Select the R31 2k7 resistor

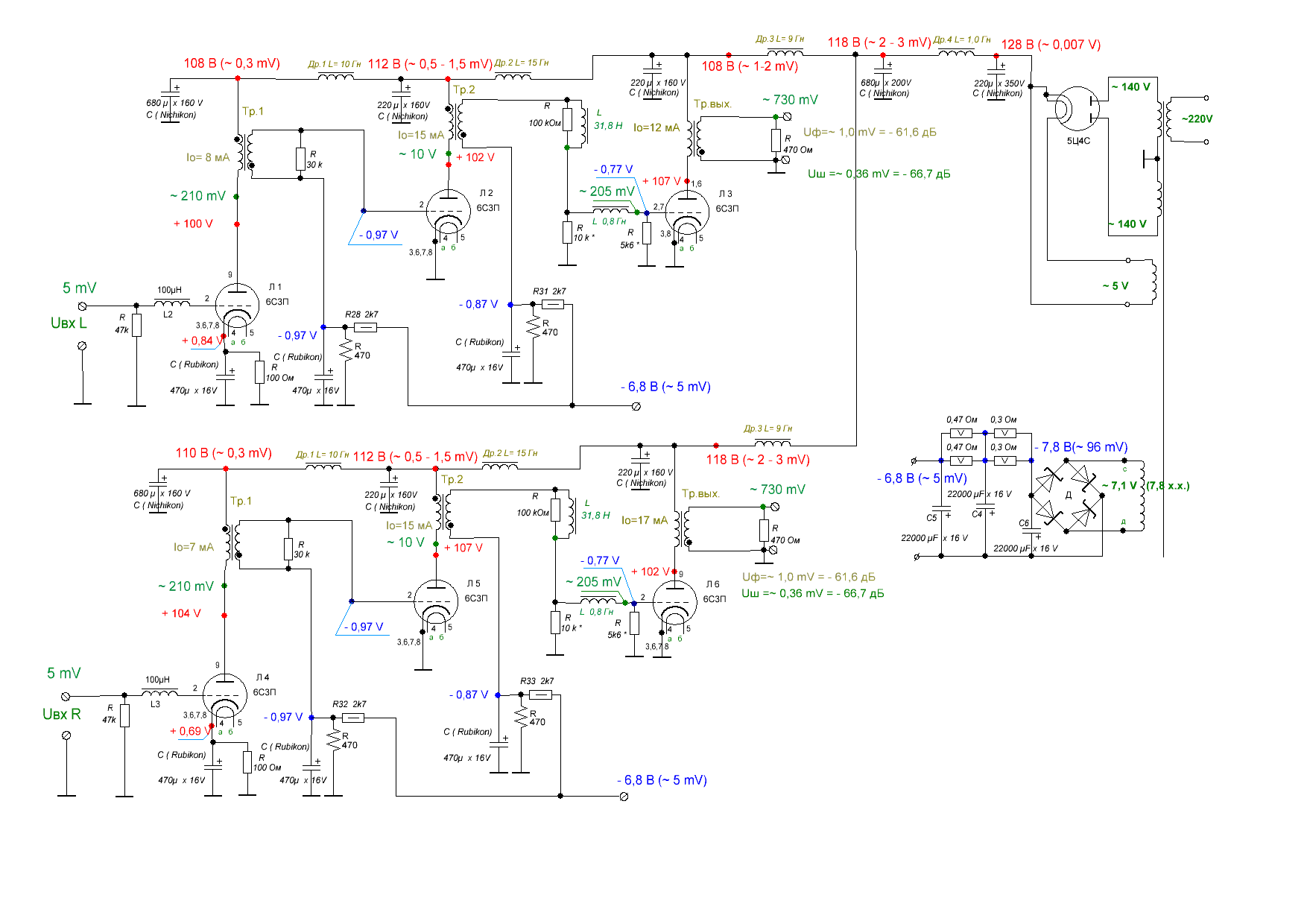point(552,304)
